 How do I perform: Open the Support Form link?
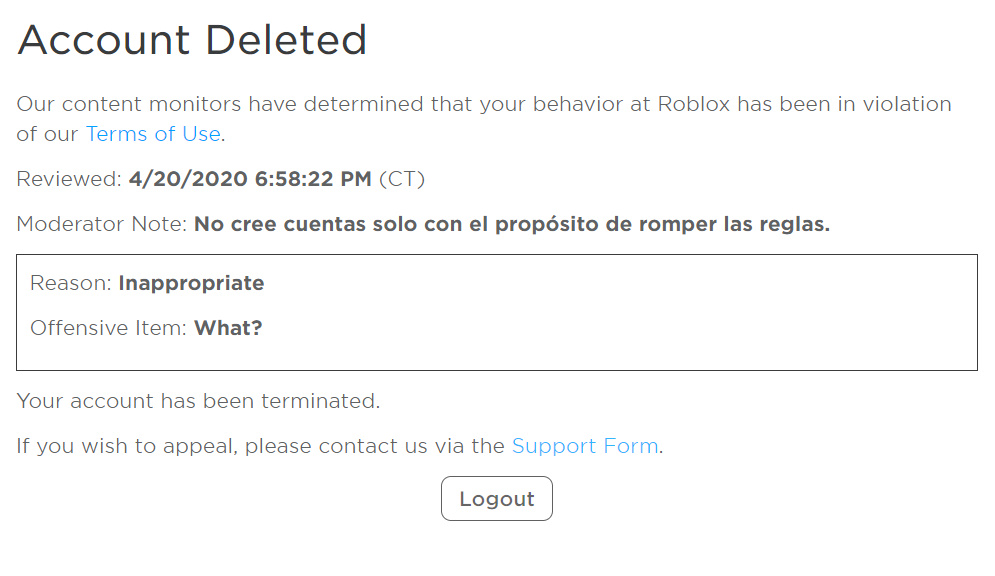click(x=585, y=446)
